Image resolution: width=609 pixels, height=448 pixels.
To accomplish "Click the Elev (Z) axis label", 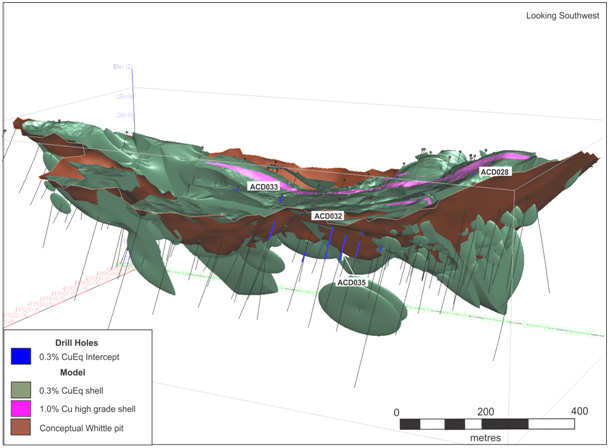I will pos(124,67).
